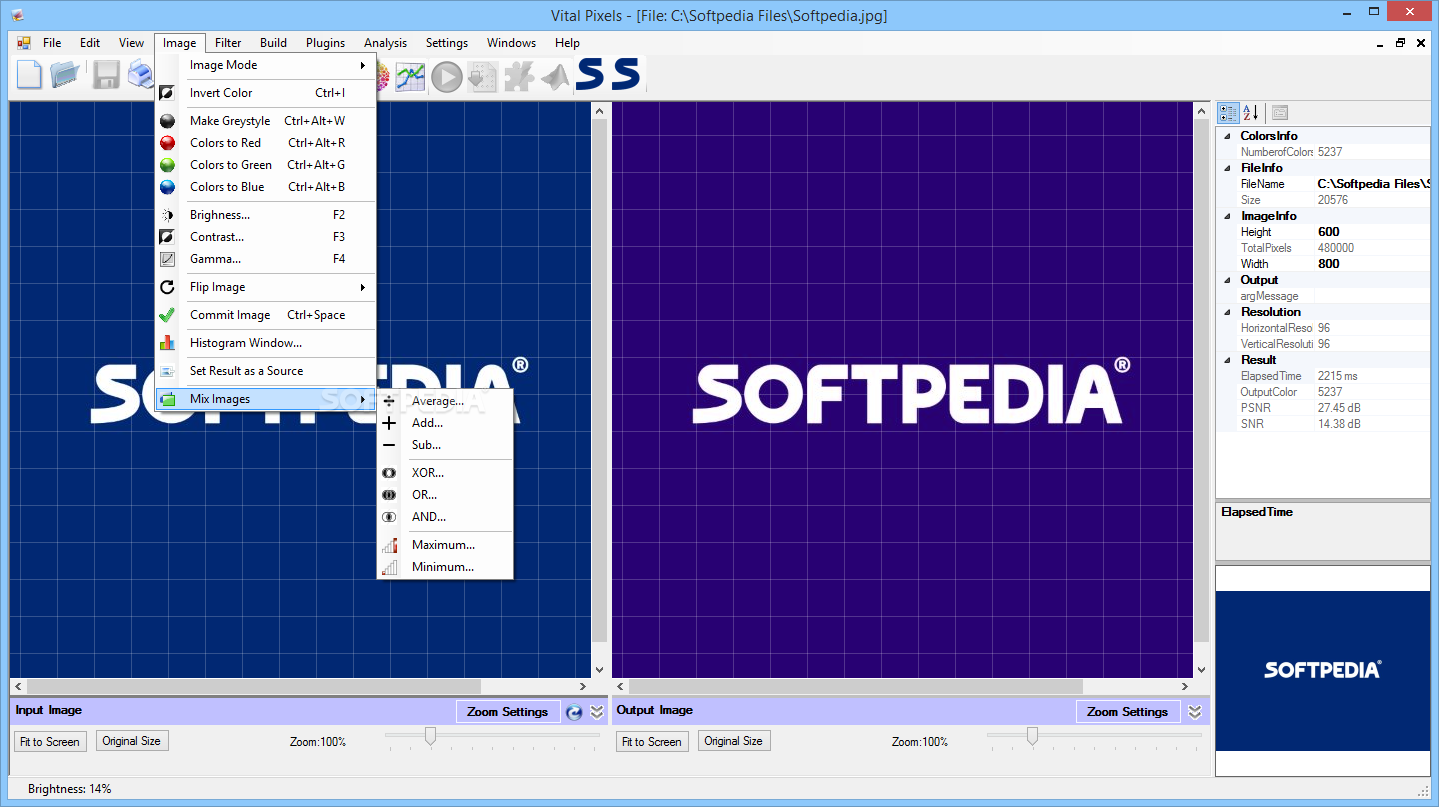Click input image horizontal scrollbar right arrow
Image resolution: width=1439 pixels, height=807 pixels.
pyautogui.click(x=583, y=687)
